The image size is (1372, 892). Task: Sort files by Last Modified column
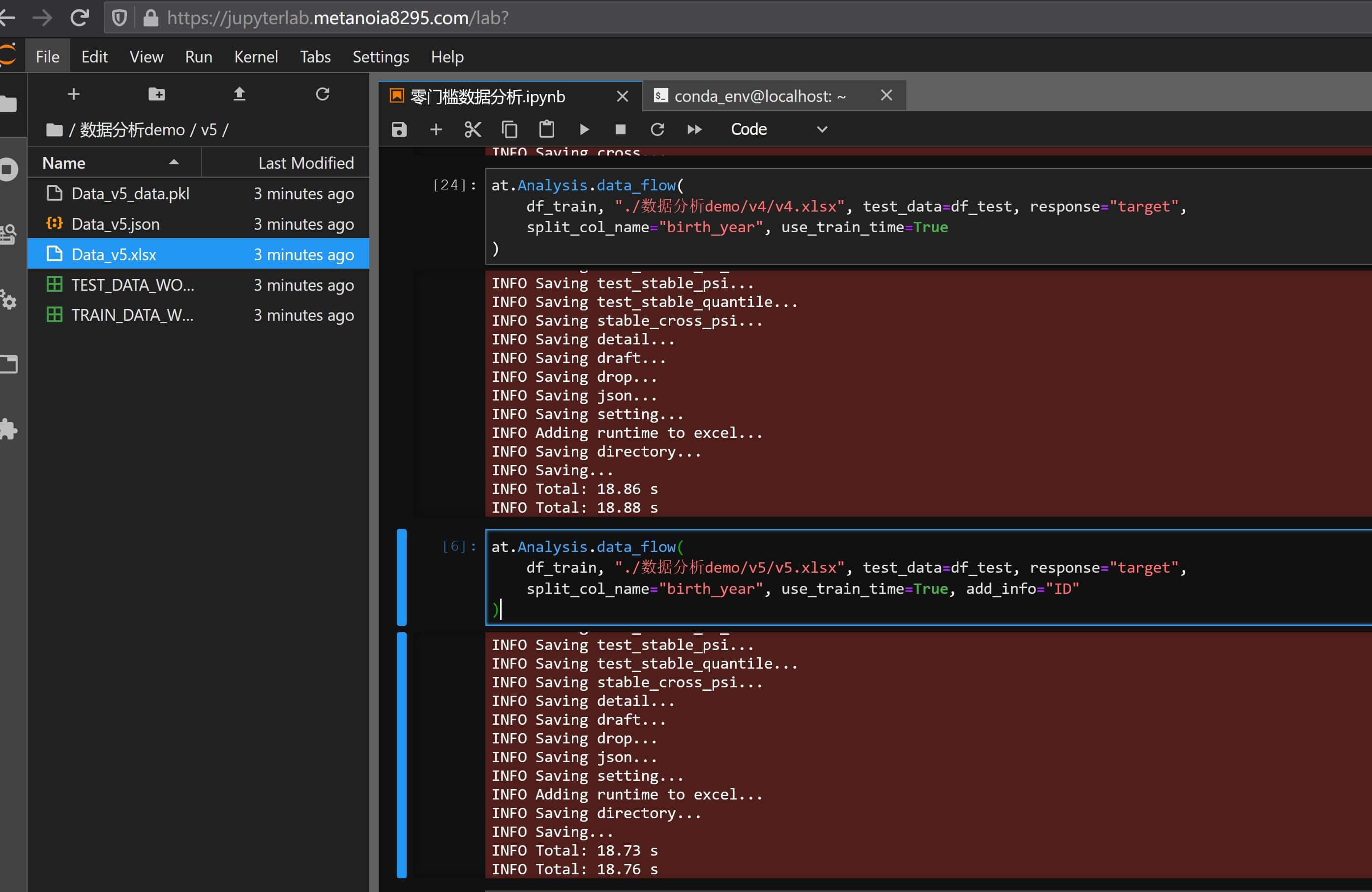[305, 163]
